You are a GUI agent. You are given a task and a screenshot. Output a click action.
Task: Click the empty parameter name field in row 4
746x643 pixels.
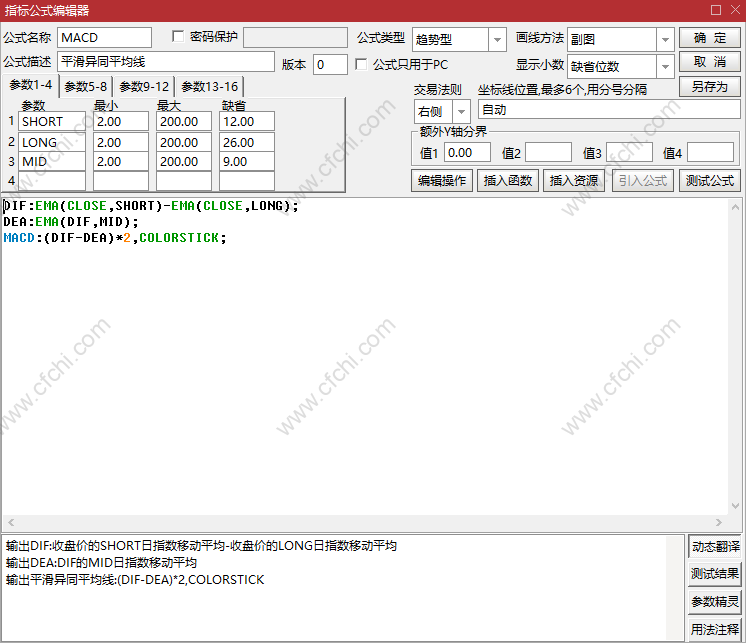pyautogui.click(x=52, y=181)
